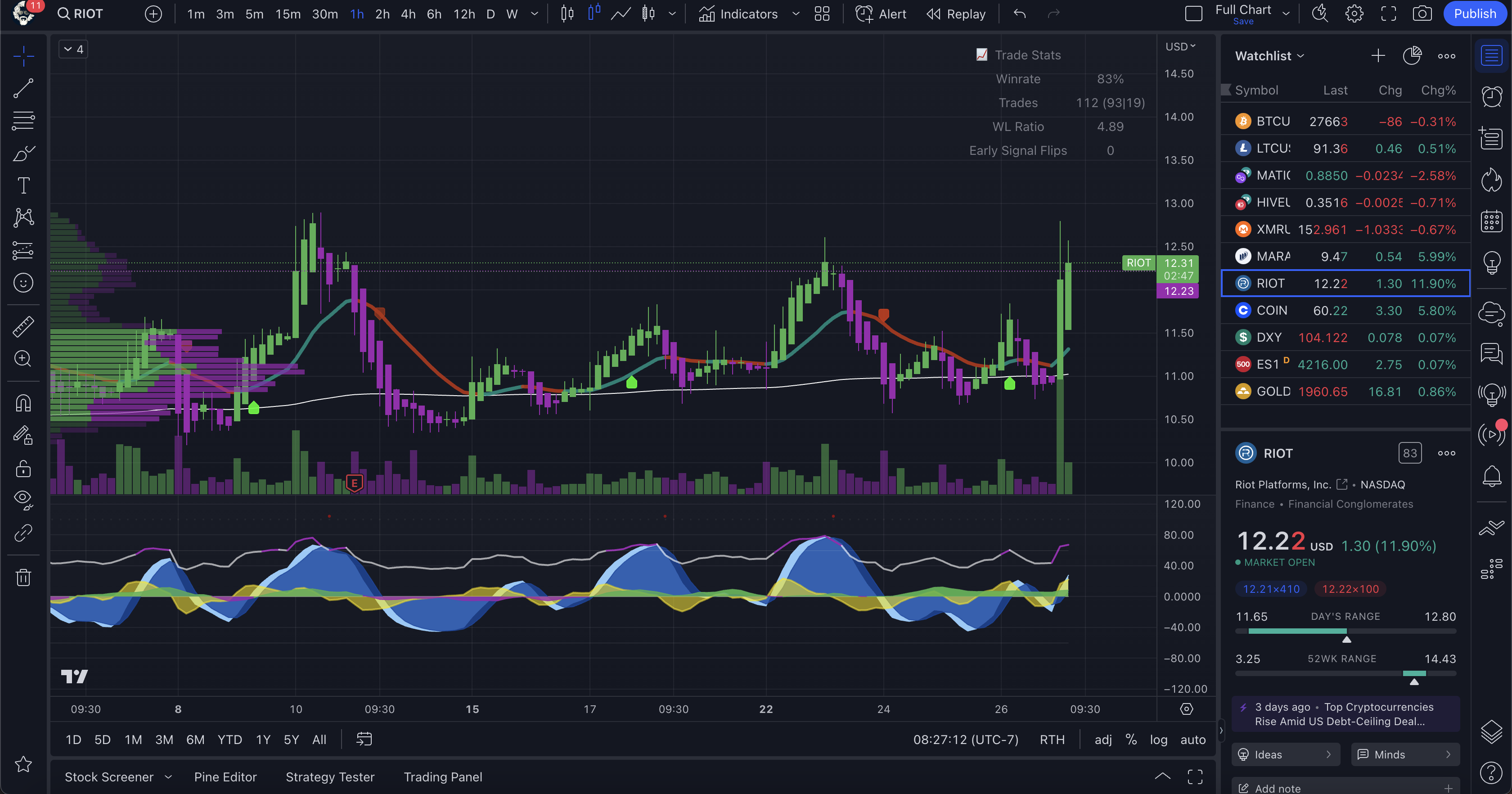This screenshot has width=1512, height=794.
Task: Open the quick search lightning icon
Action: coord(1319,14)
